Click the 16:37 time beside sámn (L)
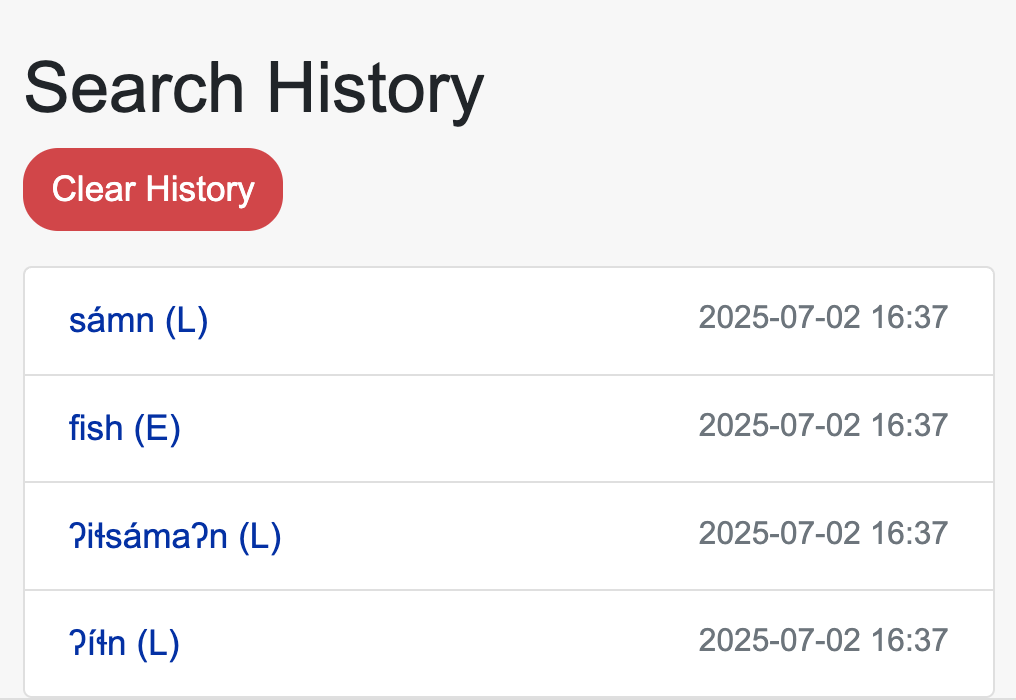The image size is (1016, 700). (x=909, y=318)
